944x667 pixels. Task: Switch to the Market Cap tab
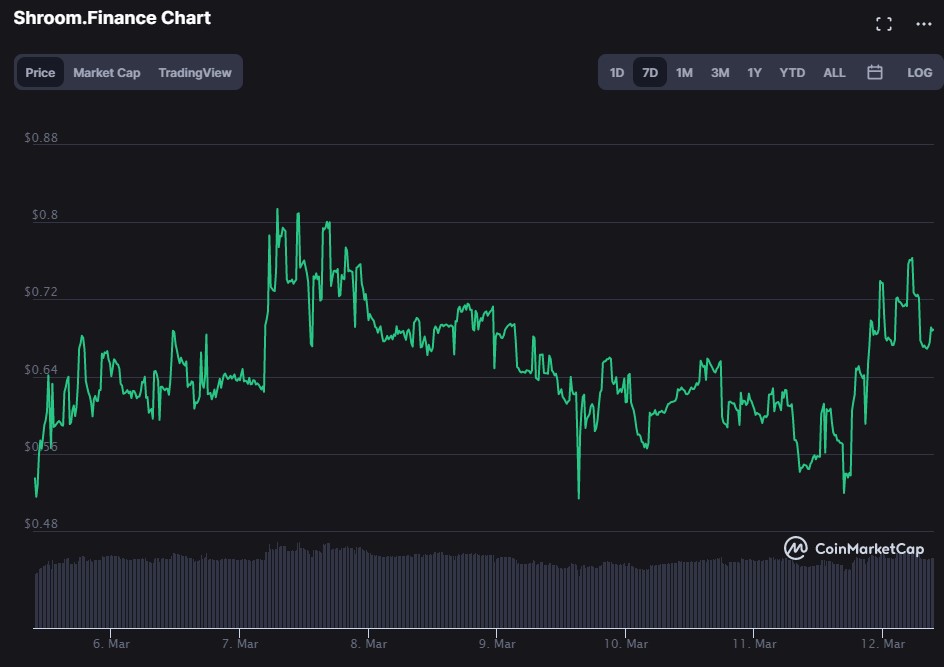107,73
